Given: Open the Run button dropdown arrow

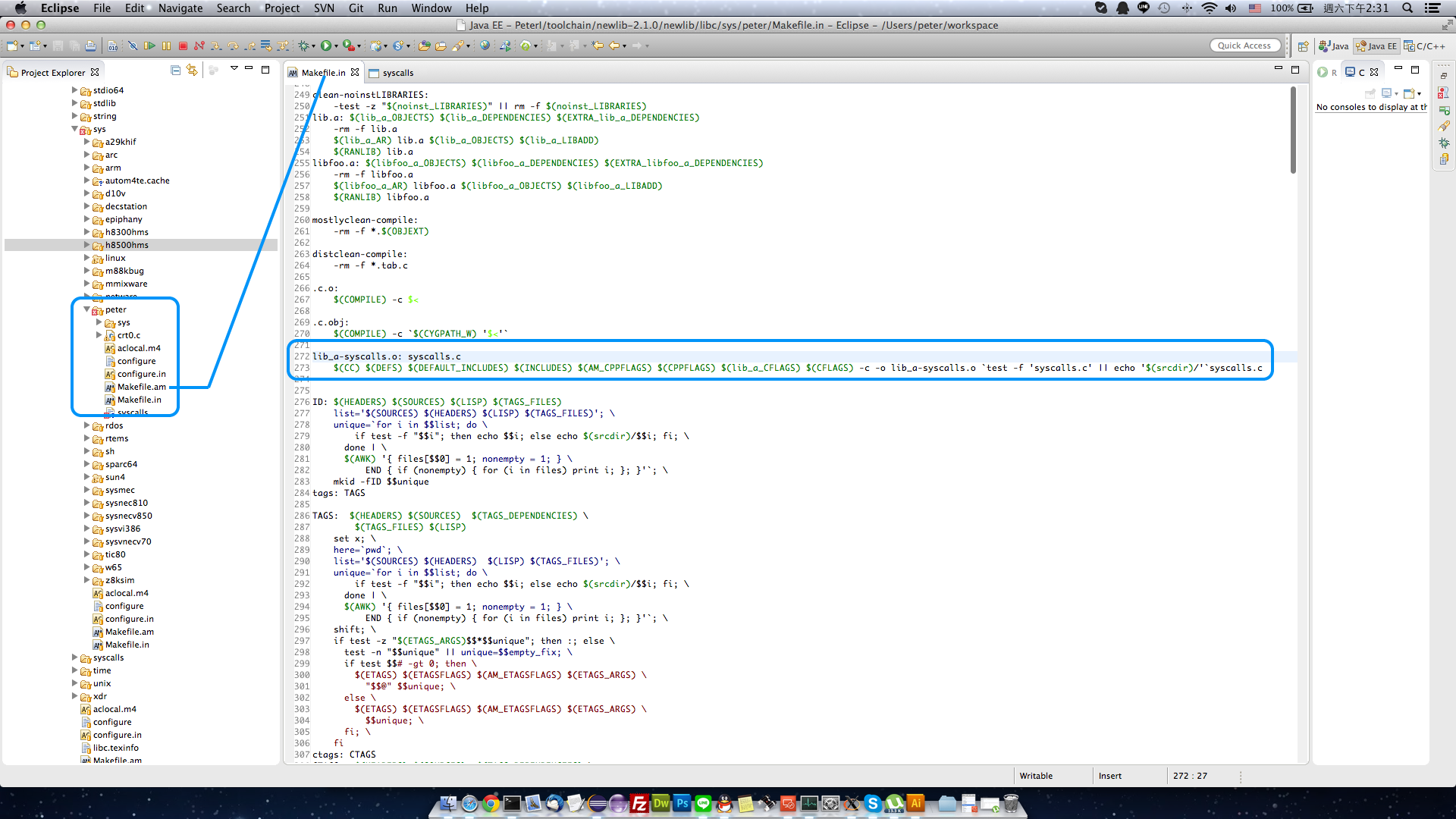Looking at the screenshot, I should (336, 46).
